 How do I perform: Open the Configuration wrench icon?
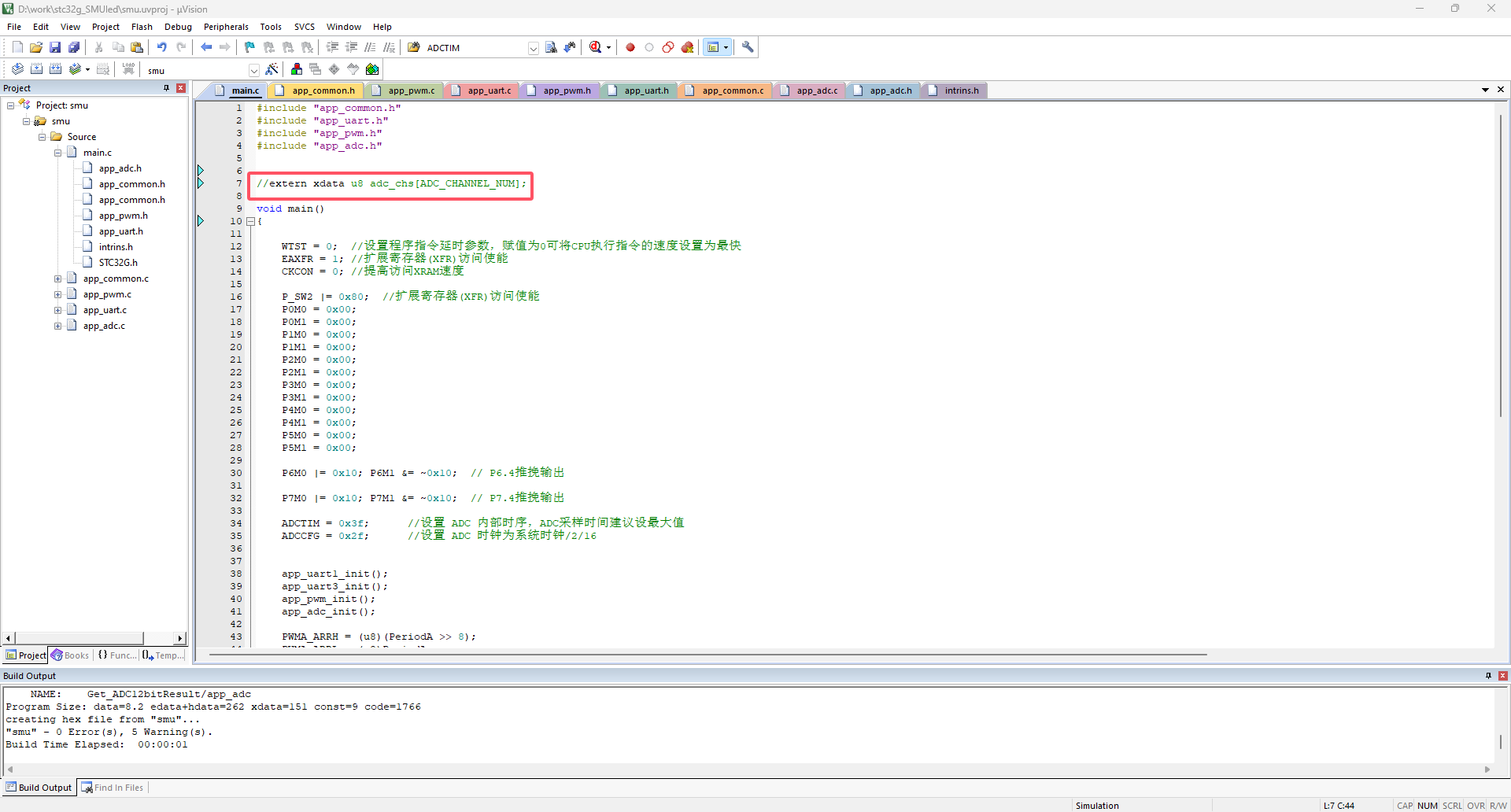(748, 47)
